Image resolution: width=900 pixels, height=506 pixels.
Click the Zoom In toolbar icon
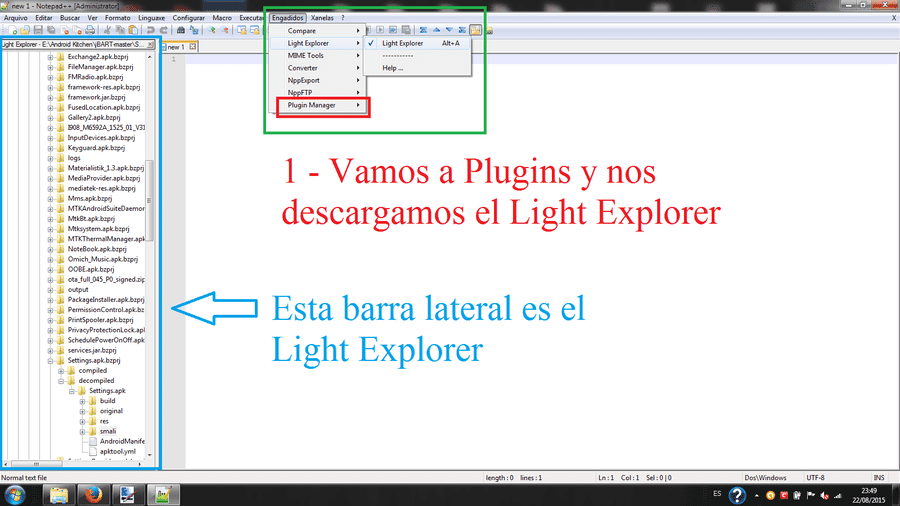tap(212, 30)
